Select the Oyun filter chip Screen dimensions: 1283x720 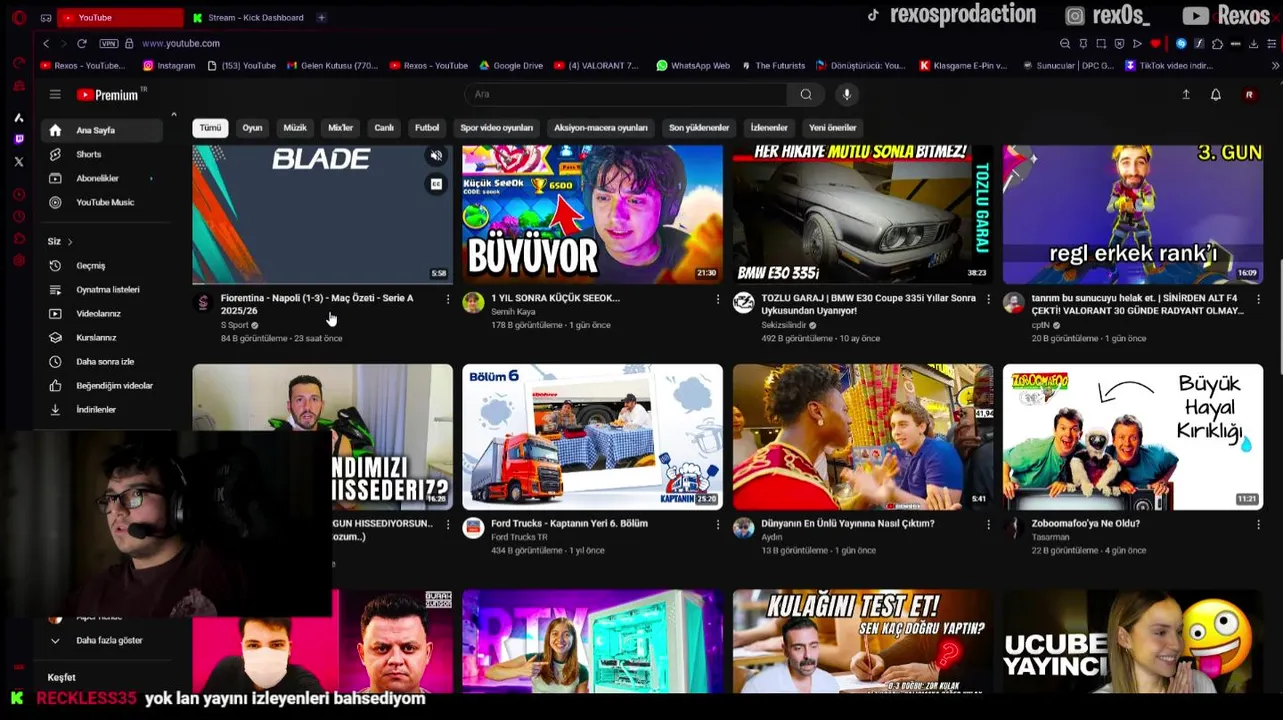(252, 128)
